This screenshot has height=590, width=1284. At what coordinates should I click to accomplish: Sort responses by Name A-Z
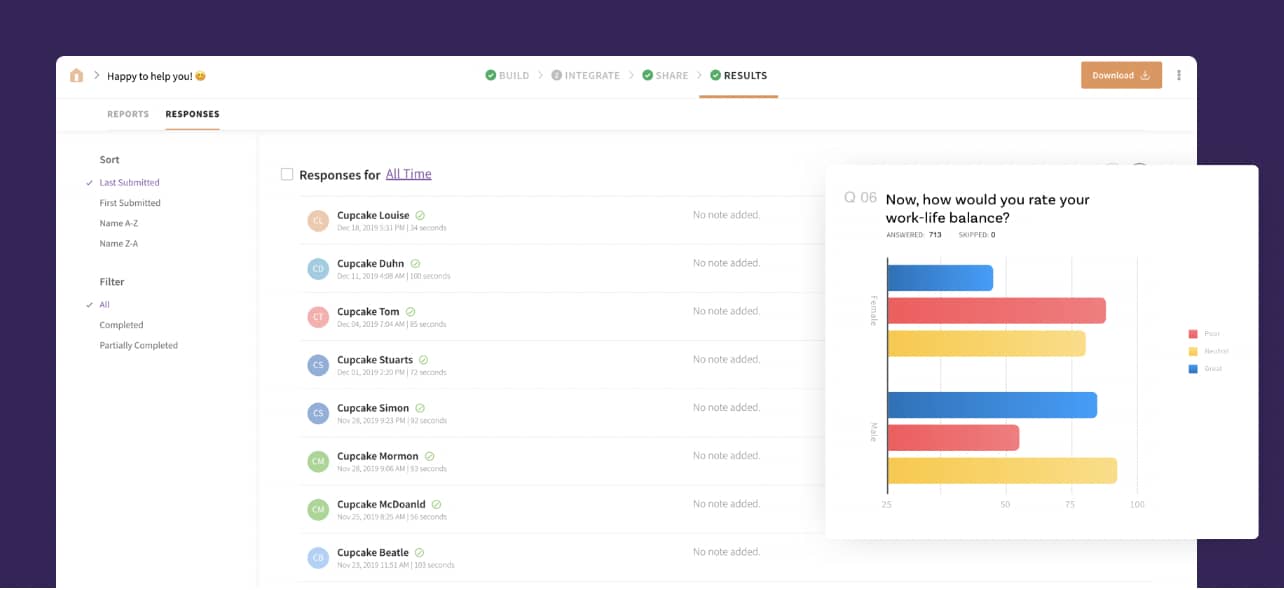tap(118, 224)
